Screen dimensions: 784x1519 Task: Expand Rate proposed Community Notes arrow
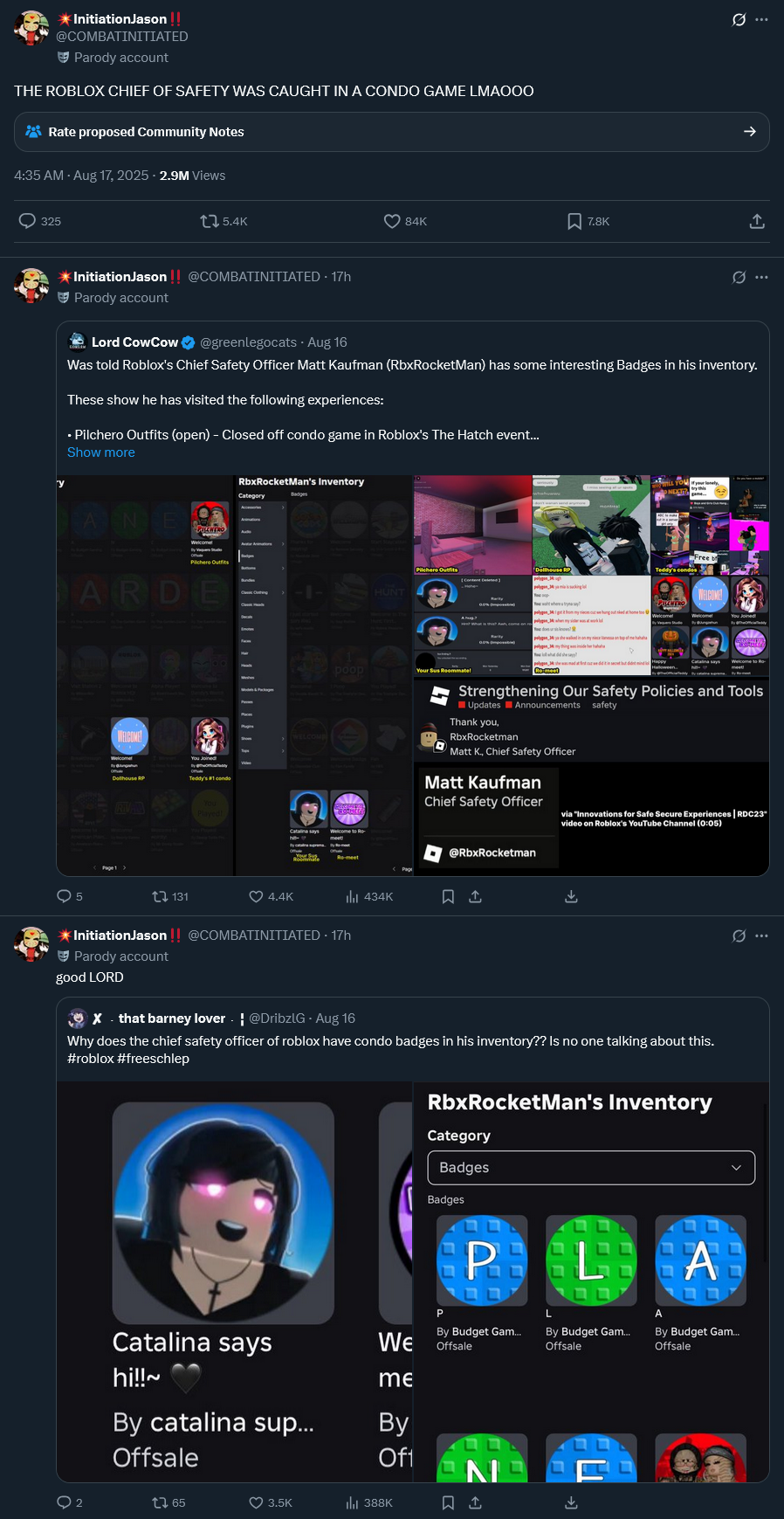tap(749, 132)
